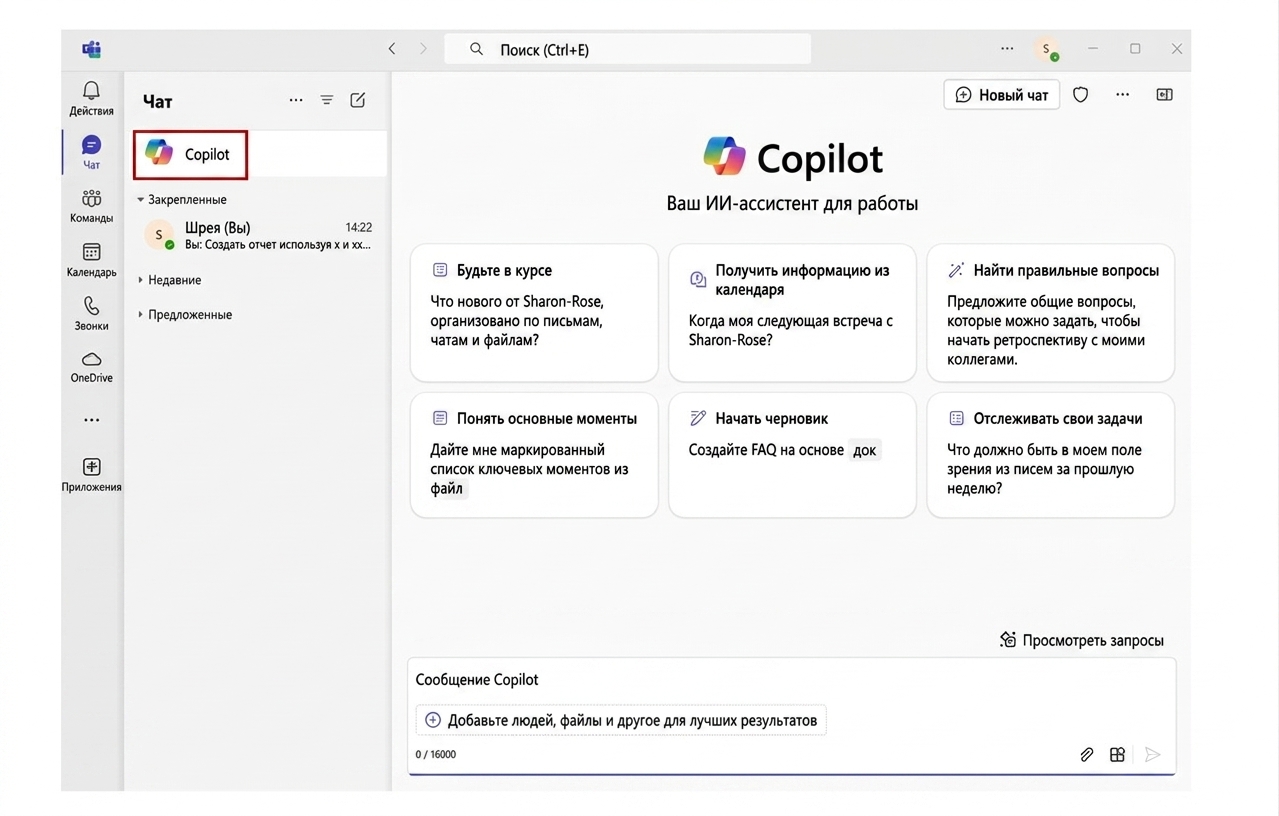Click the filter chats icon
This screenshot has width=1279, height=816.
(327, 100)
